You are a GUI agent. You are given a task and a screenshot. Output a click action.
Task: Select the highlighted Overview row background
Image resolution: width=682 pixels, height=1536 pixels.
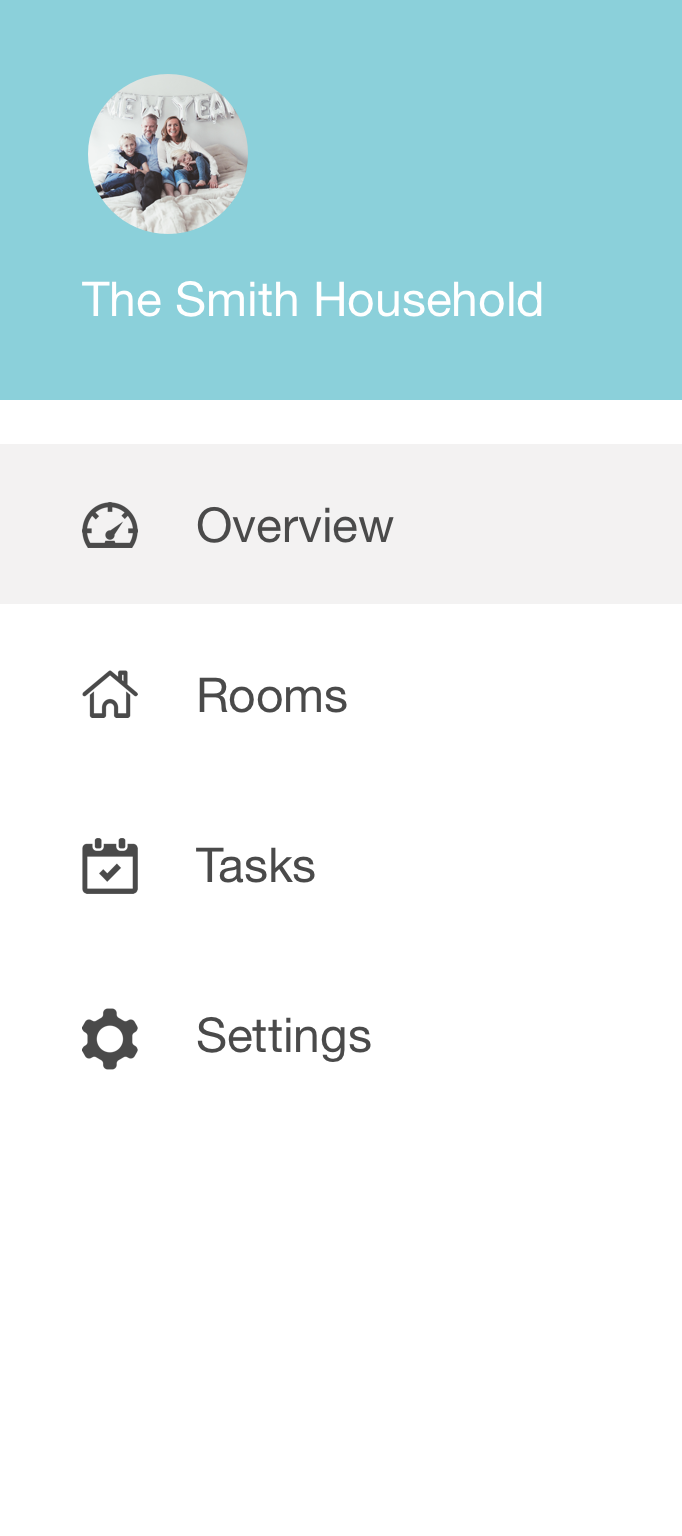point(341,524)
